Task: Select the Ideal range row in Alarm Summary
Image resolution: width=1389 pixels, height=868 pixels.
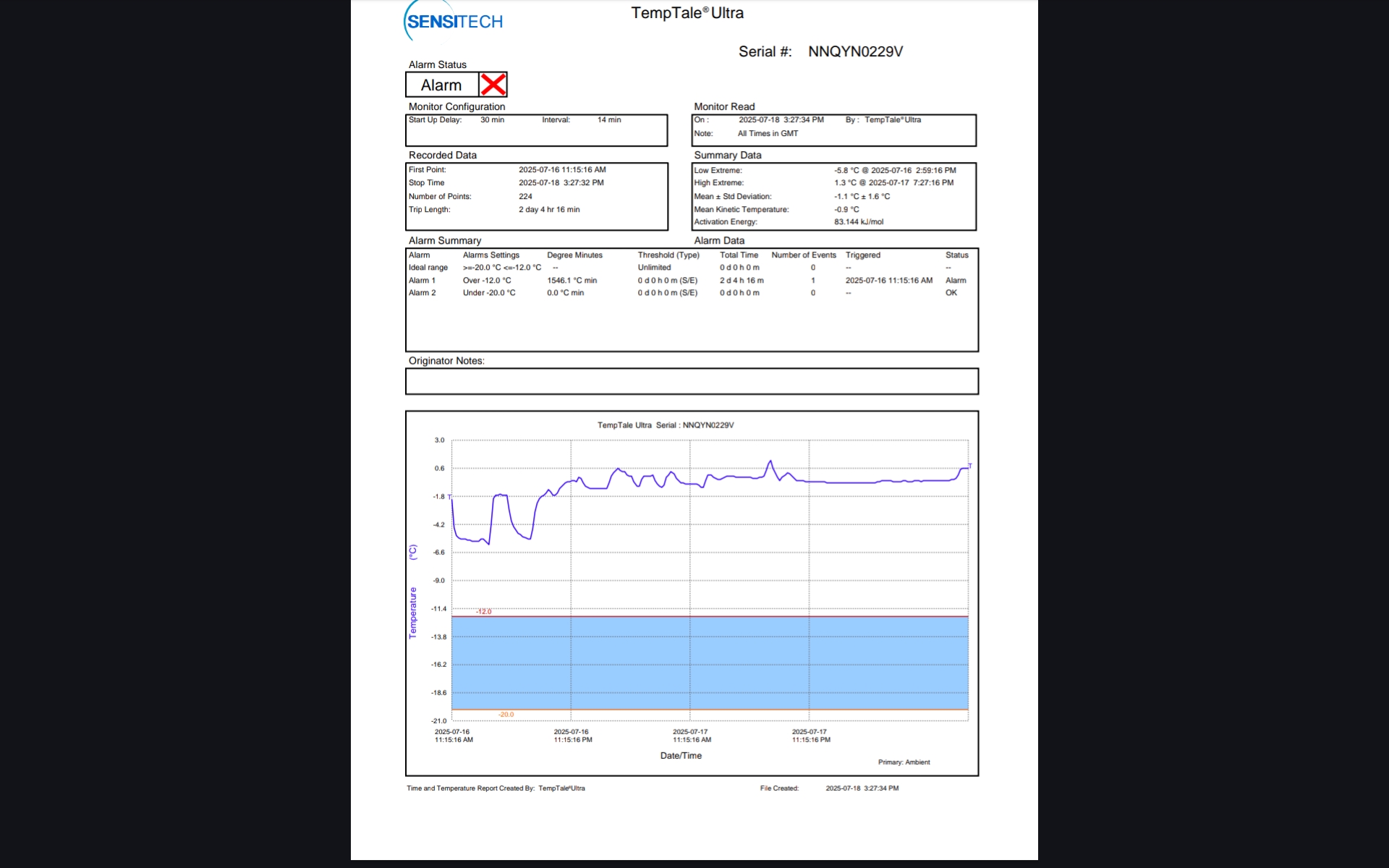Action: (428, 268)
